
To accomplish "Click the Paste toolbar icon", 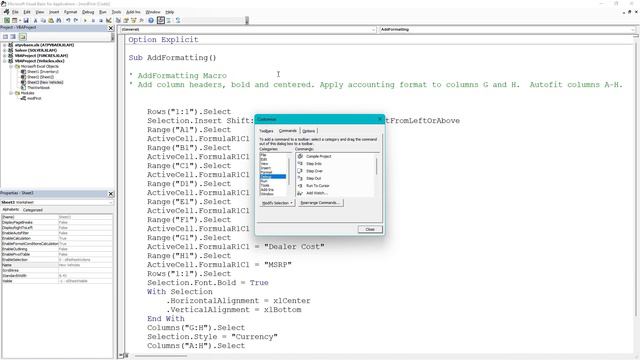I will click(x=51, y=20).
